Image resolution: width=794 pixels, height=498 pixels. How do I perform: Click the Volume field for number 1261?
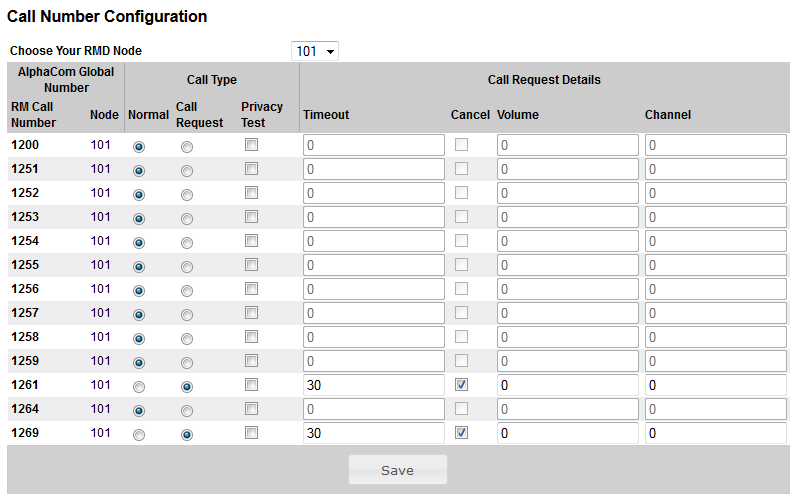(x=567, y=385)
